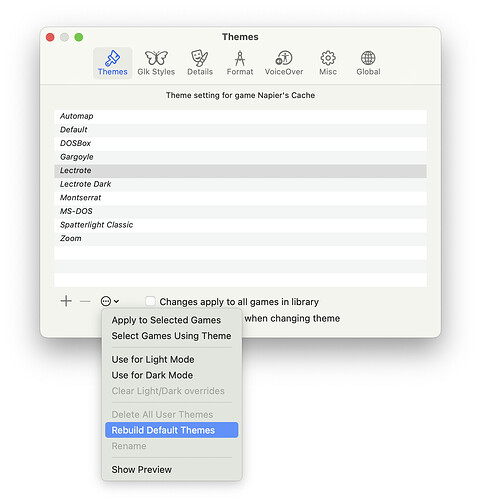Select the Montserrat theme row
The height and width of the screenshot is (500, 480).
point(240,198)
